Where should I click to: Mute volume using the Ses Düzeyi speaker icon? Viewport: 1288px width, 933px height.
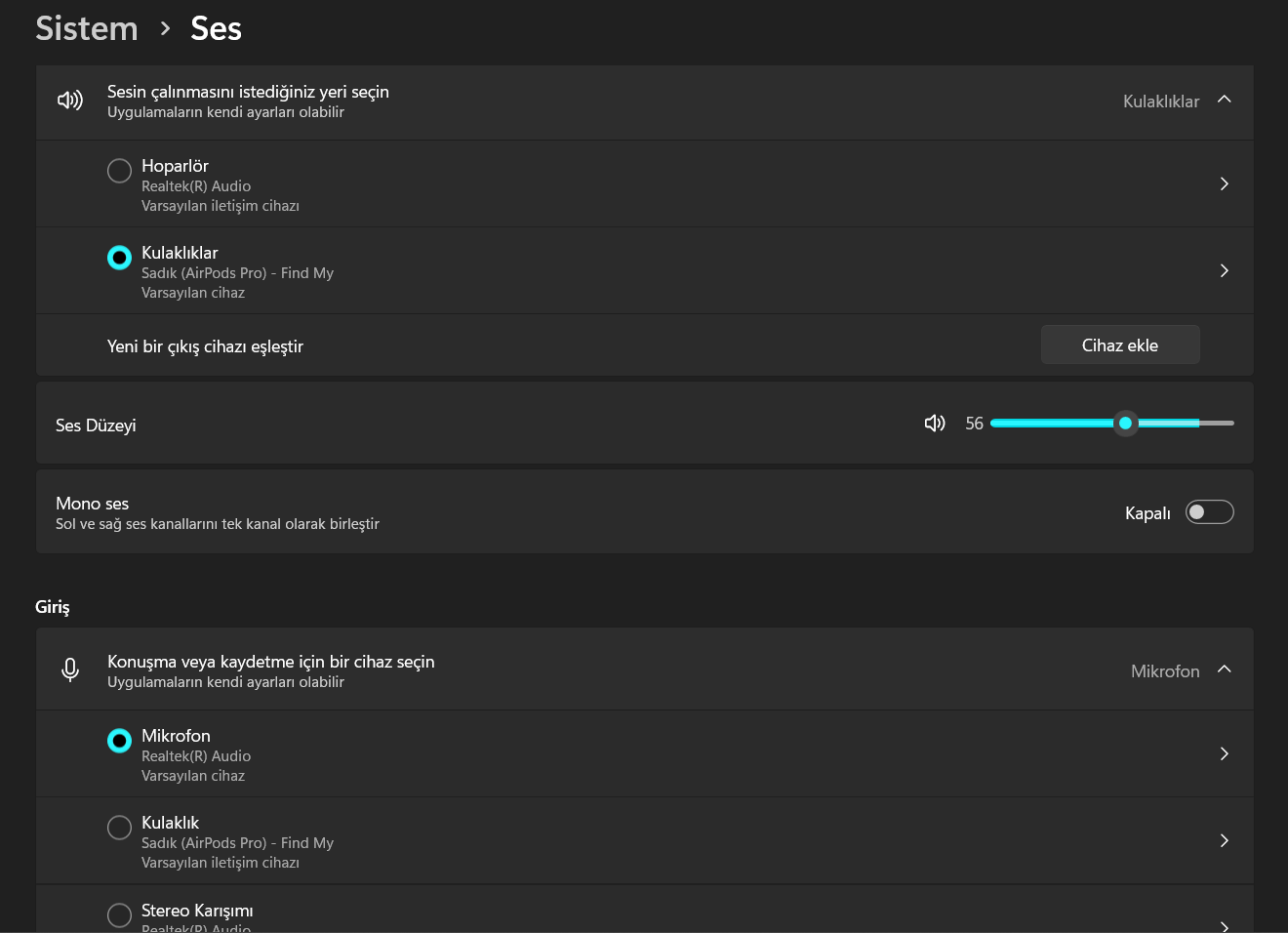935,424
